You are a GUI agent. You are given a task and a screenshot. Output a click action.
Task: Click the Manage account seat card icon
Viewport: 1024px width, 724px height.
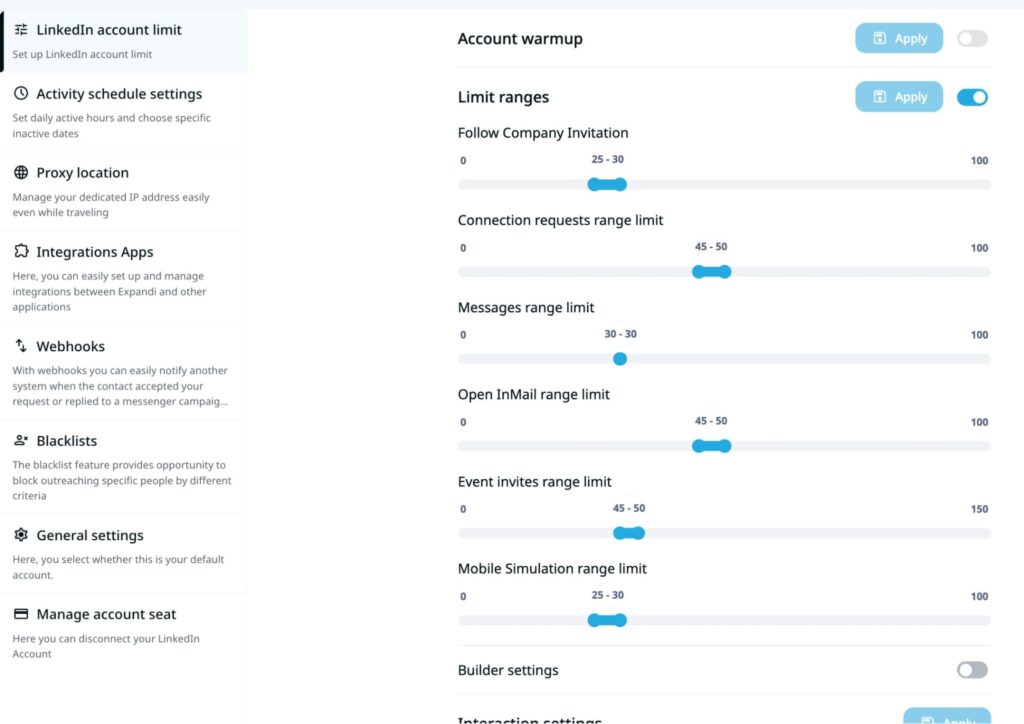[21, 614]
